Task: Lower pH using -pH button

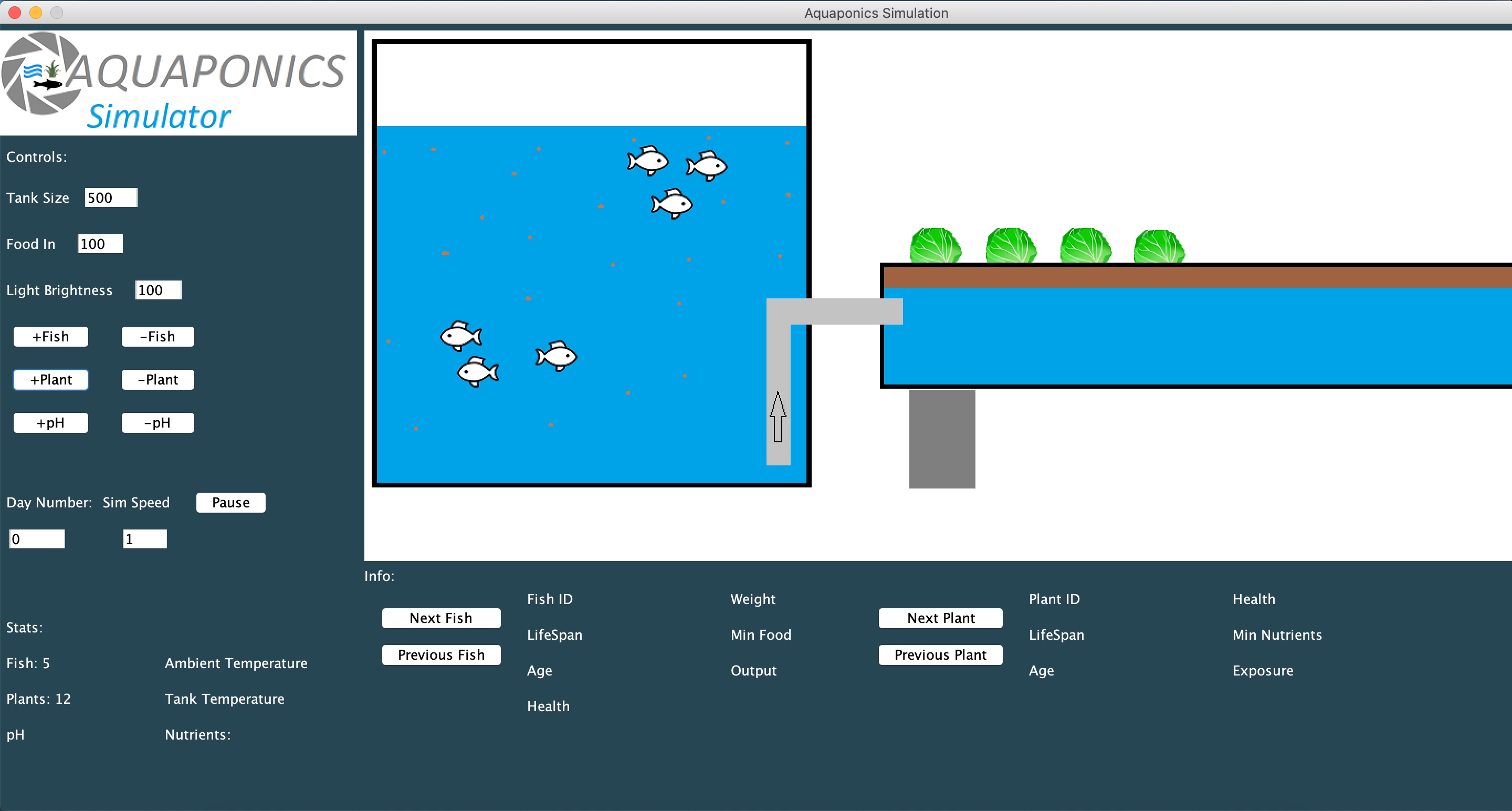Action: click(x=157, y=423)
